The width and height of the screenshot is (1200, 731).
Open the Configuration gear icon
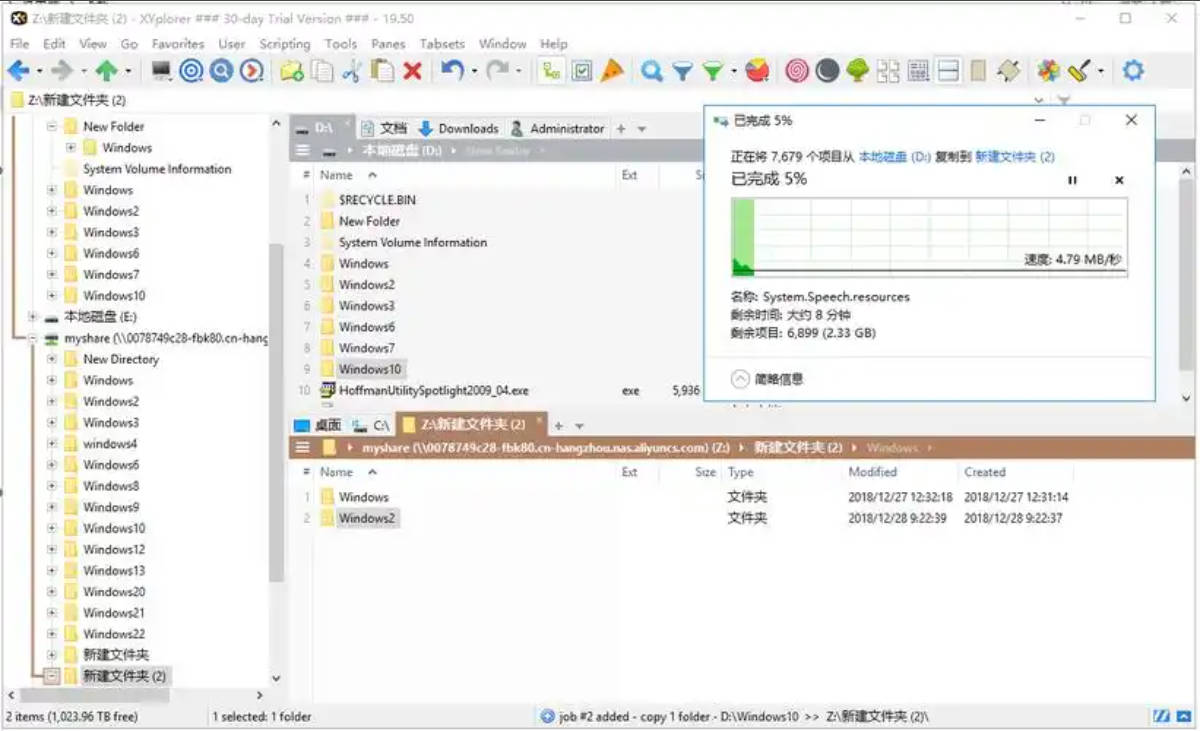pos(1135,71)
